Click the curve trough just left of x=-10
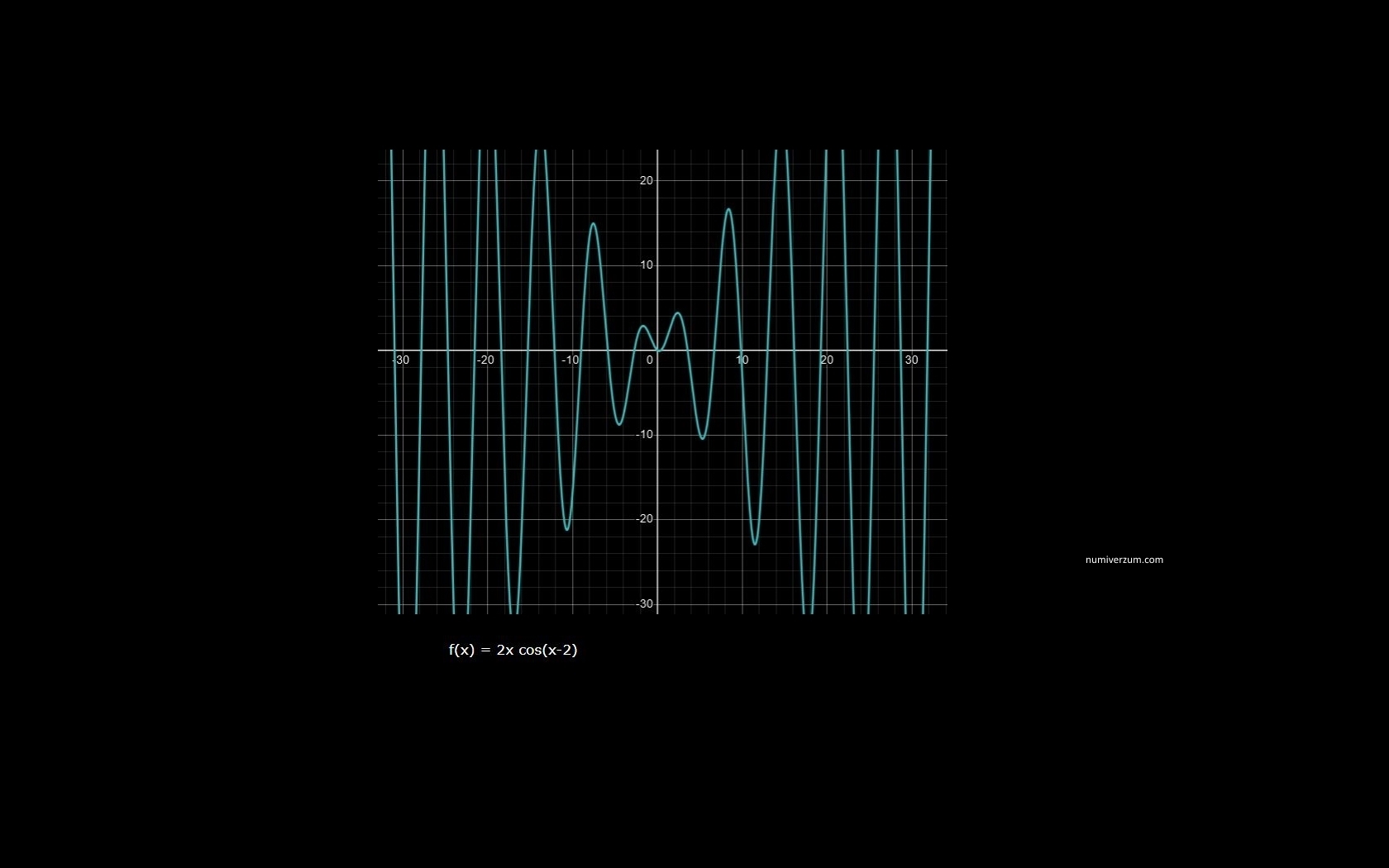1389x868 pixels. [566, 529]
